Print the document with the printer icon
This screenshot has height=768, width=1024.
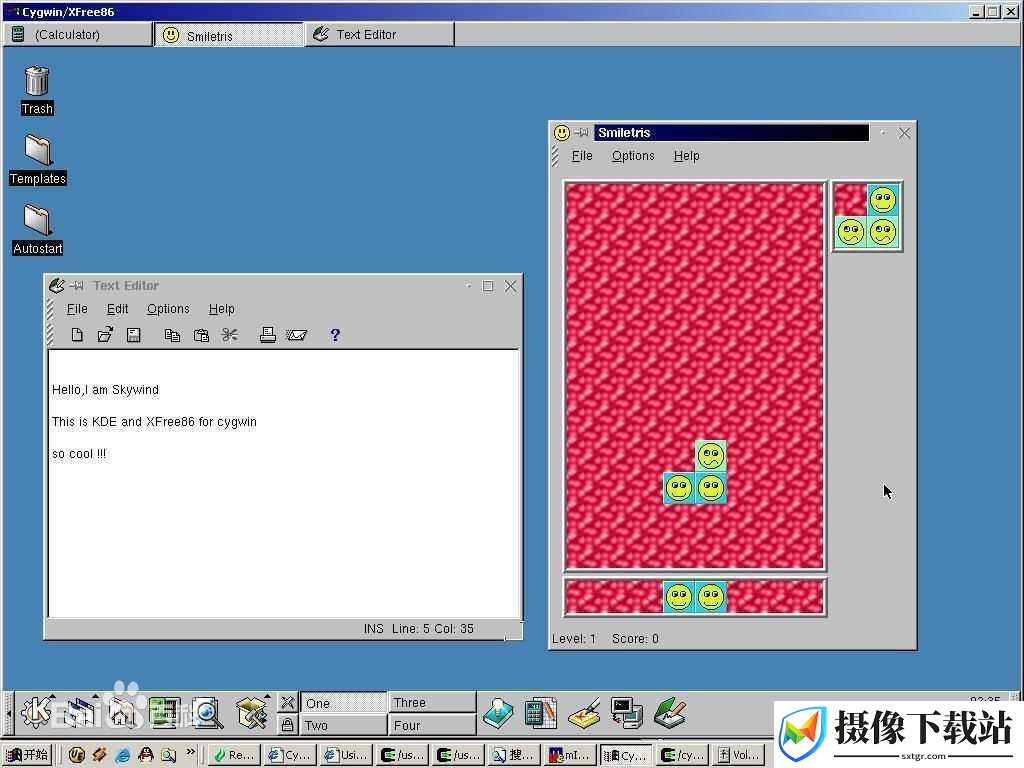[267, 334]
